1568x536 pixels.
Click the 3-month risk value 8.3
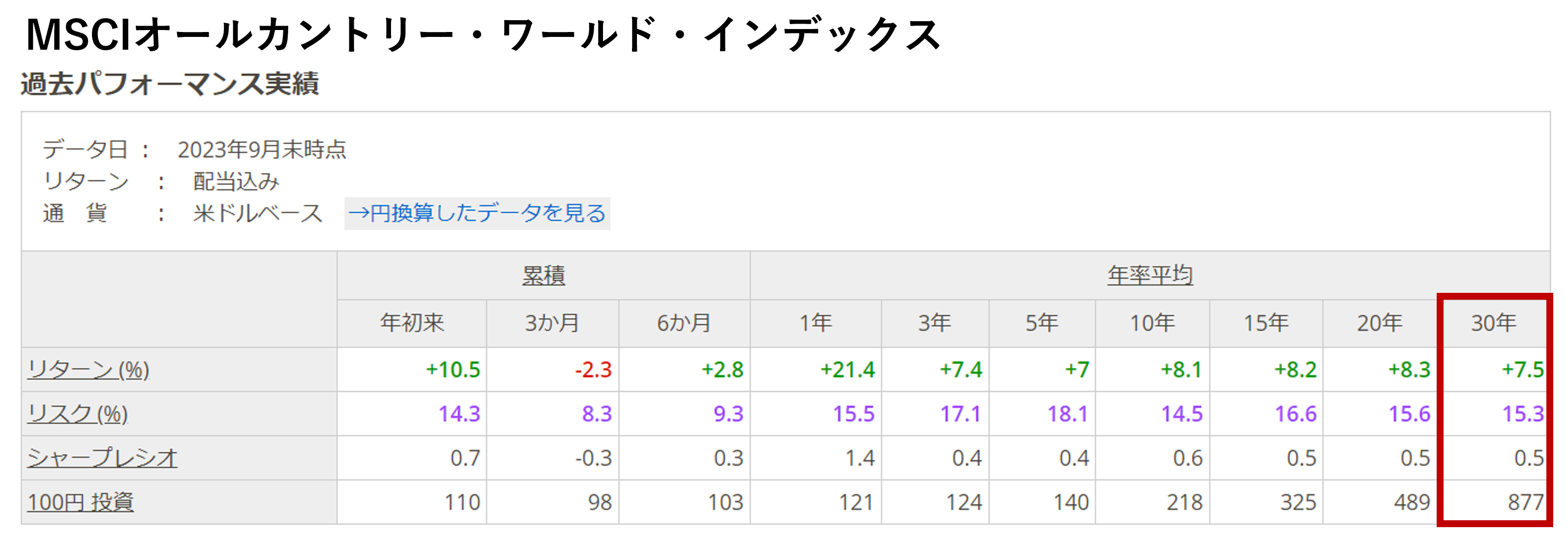(597, 414)
